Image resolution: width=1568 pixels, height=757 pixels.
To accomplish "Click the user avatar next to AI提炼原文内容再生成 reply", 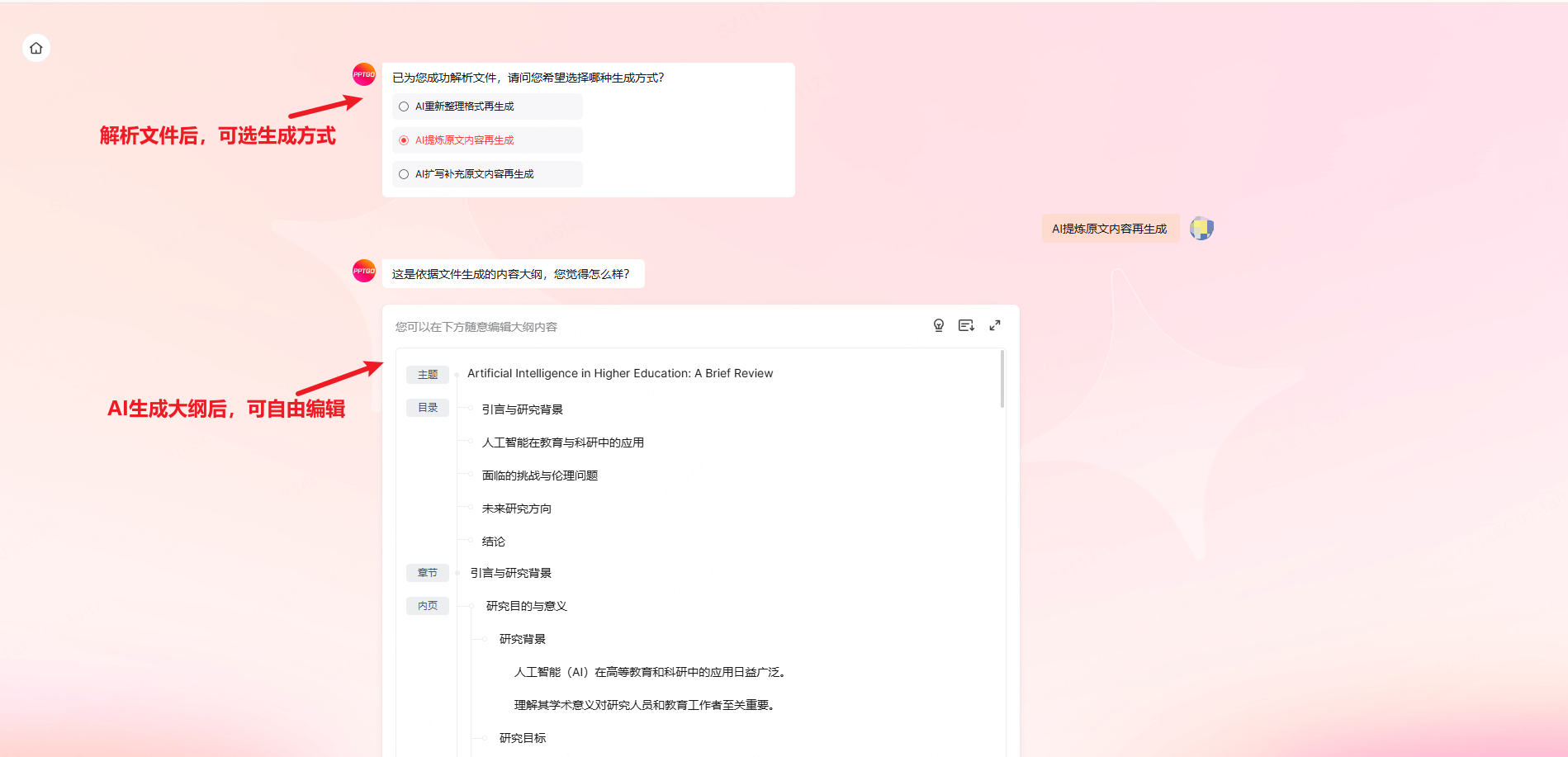I will 1201,228.
